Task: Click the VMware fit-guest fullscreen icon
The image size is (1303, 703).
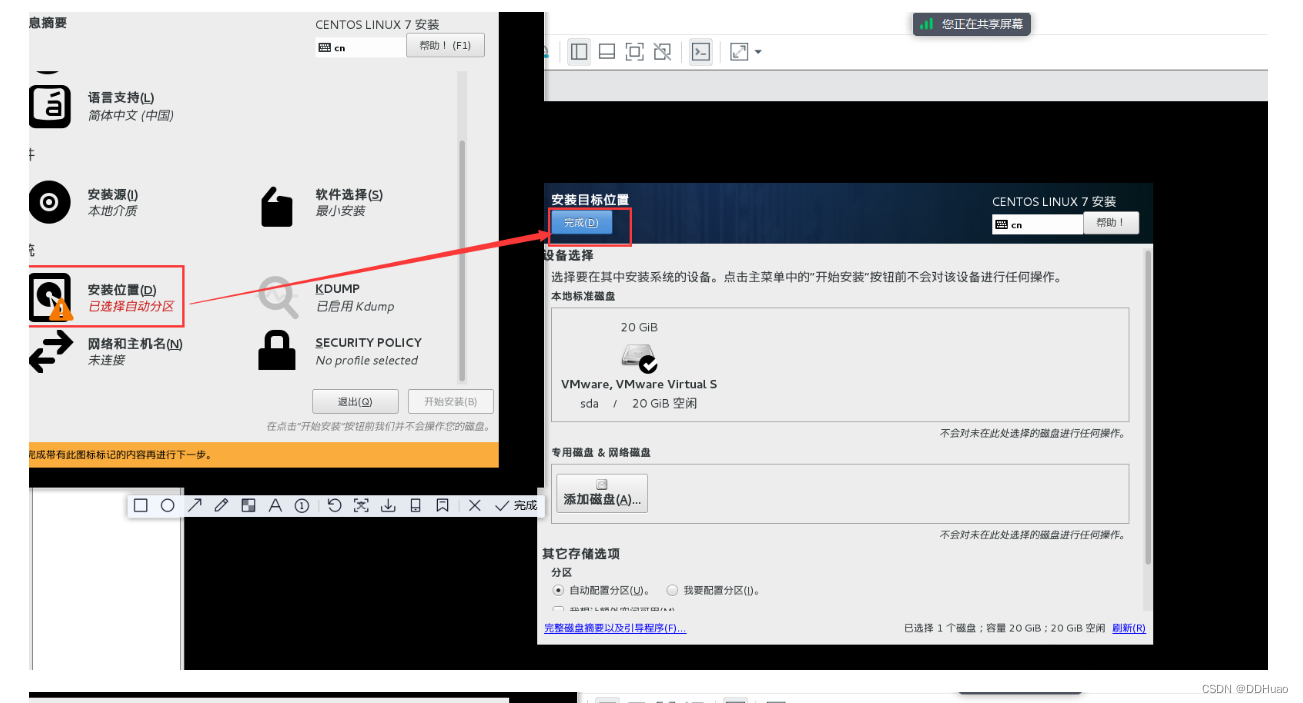Action: (x=634, y=52)
